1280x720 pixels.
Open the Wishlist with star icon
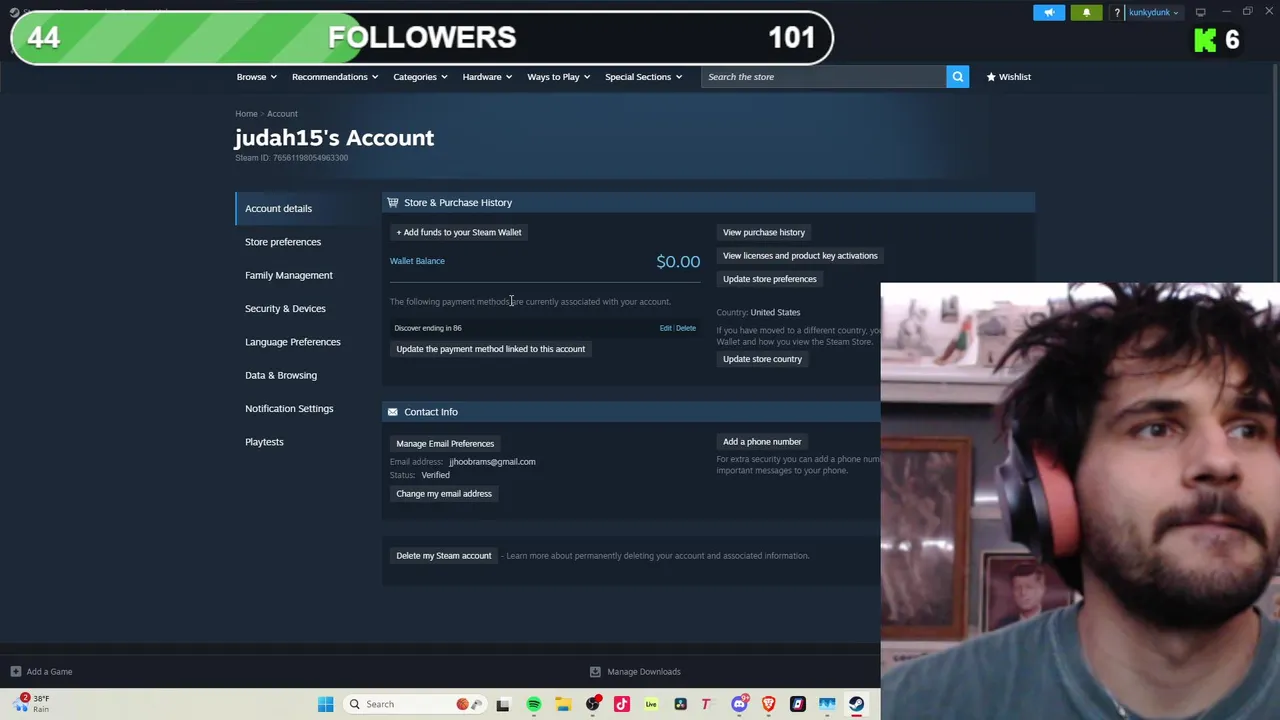tap(1008, 77)
